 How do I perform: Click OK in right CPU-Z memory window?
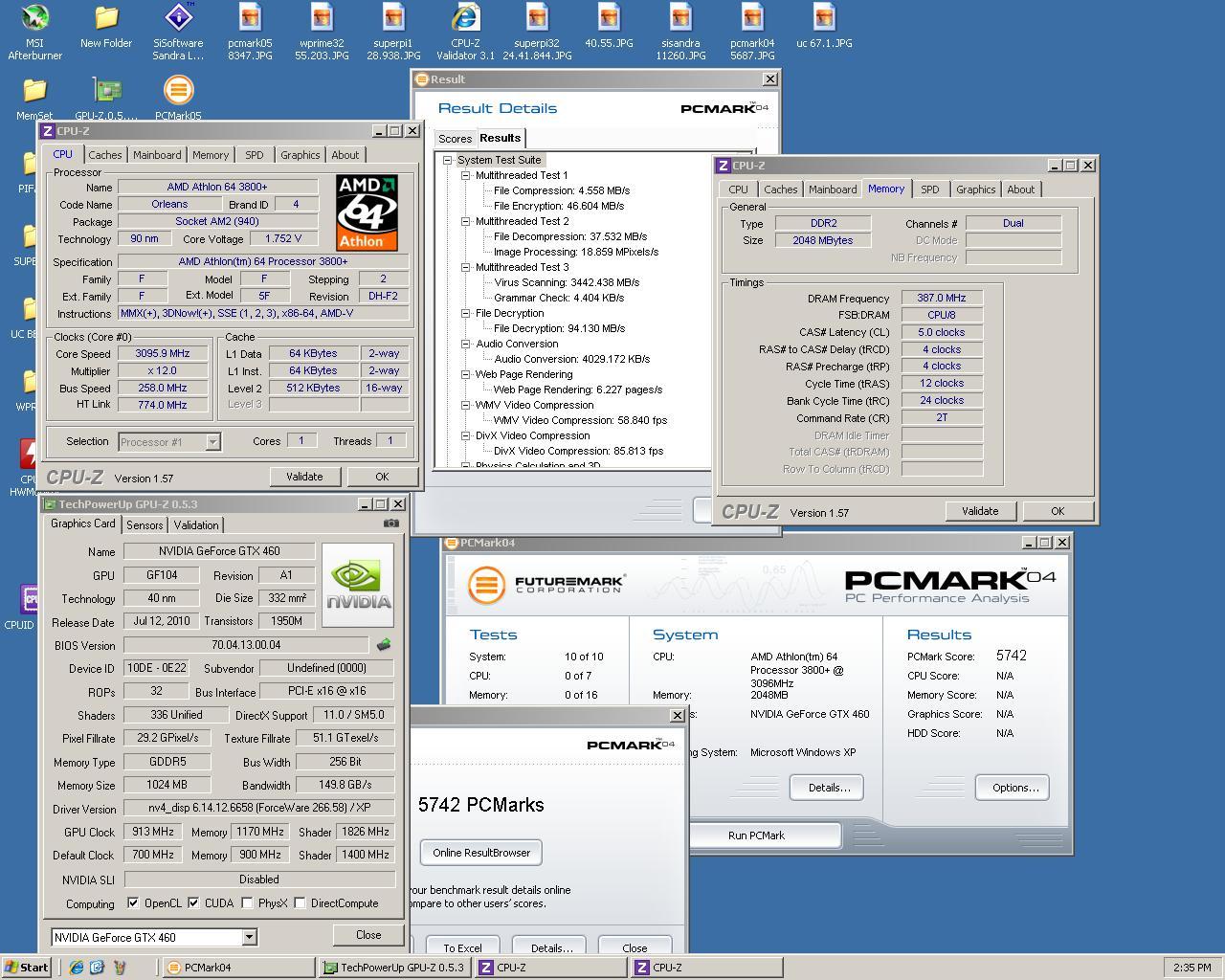pos(1058,511)
